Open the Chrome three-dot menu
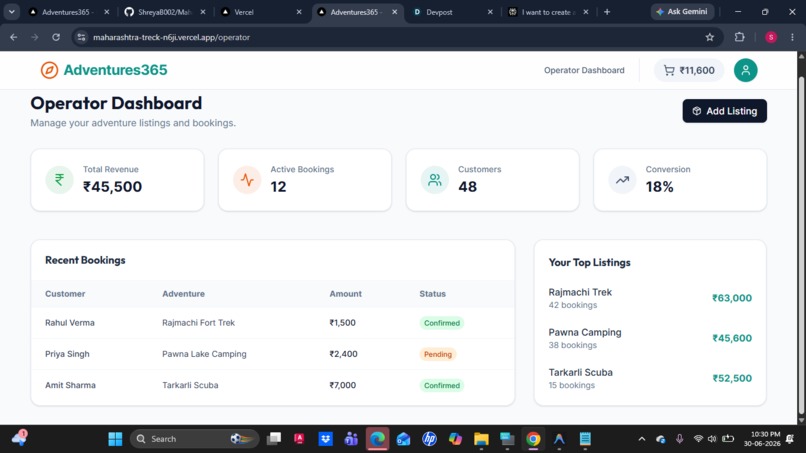This screenshot has width=806, height=453. [x=792, y=37]
